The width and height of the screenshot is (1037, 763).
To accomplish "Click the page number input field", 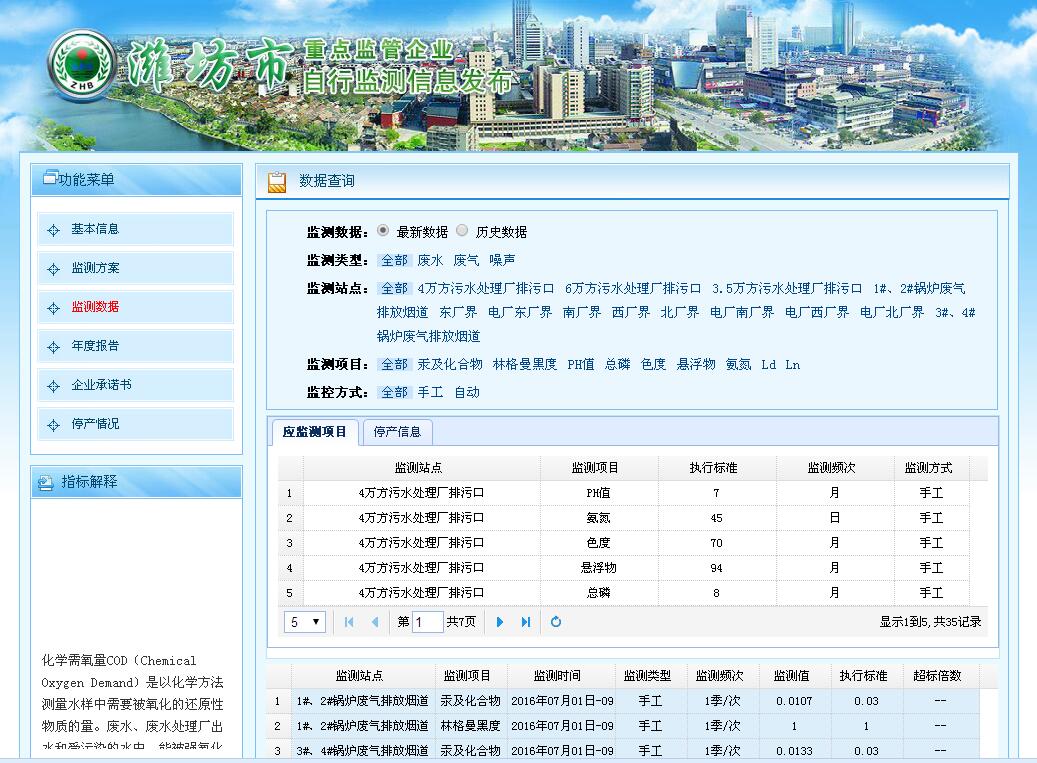I will tap(428, 622).
